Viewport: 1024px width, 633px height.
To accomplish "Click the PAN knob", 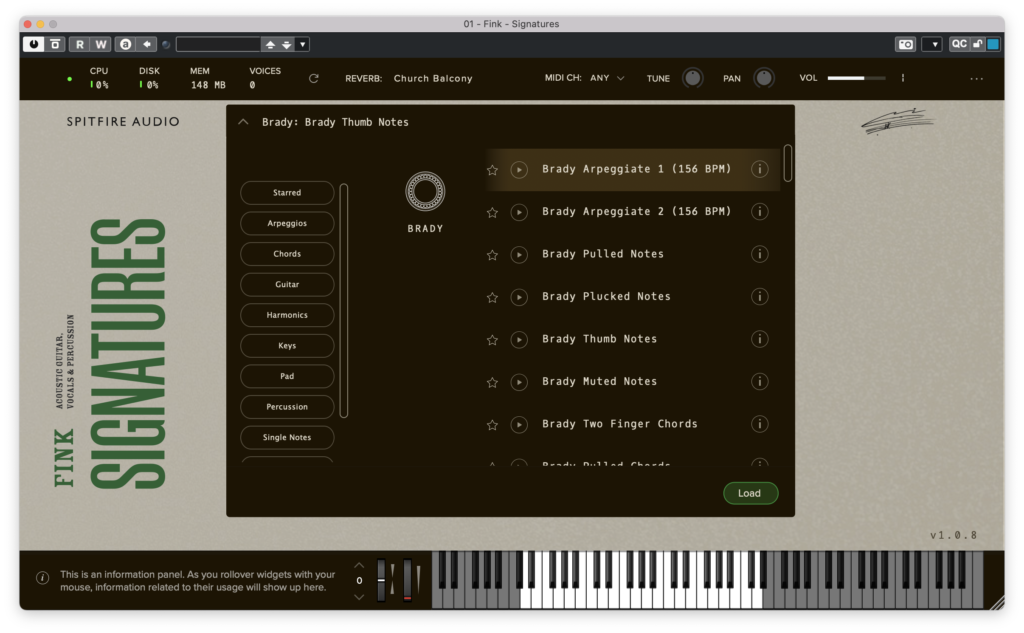I will coord(763,78).
